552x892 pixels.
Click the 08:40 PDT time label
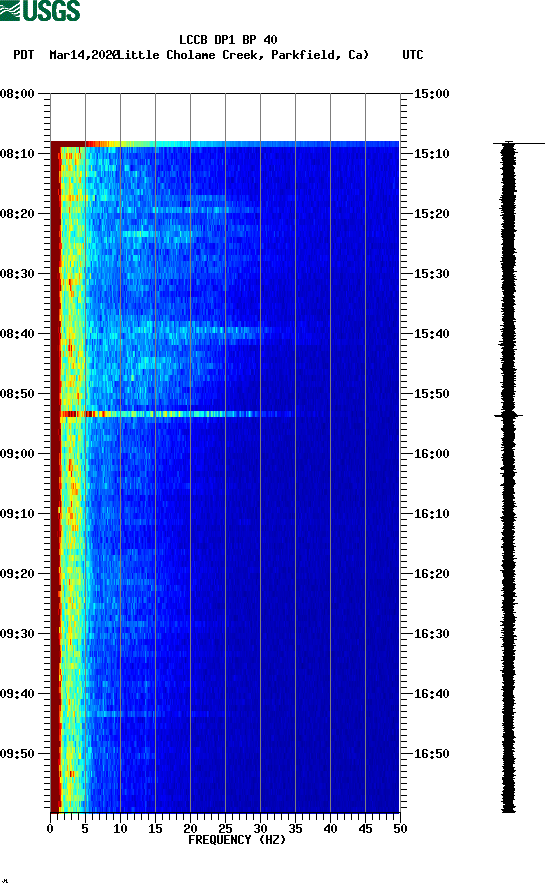pos(17,334)
